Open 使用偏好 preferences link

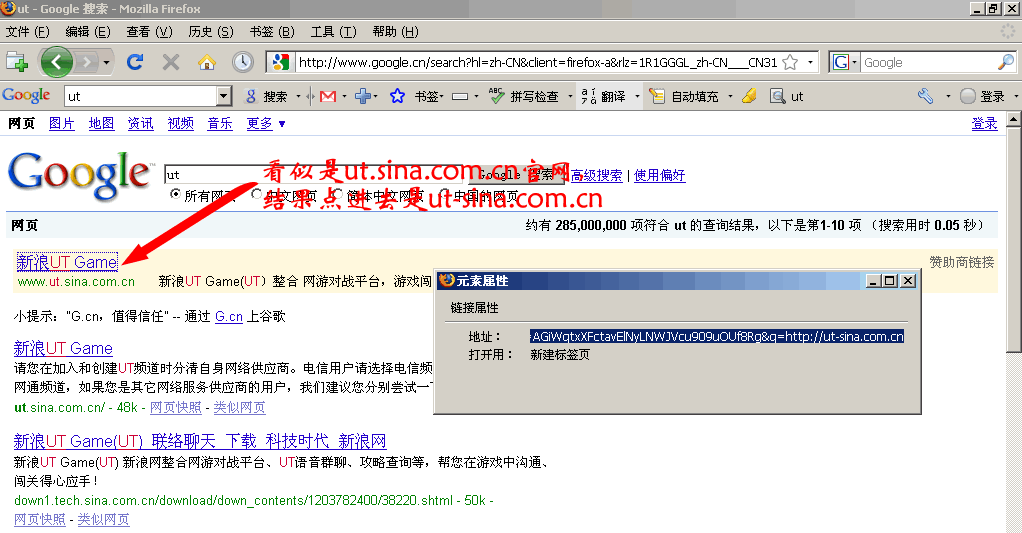tap(659, 175)
